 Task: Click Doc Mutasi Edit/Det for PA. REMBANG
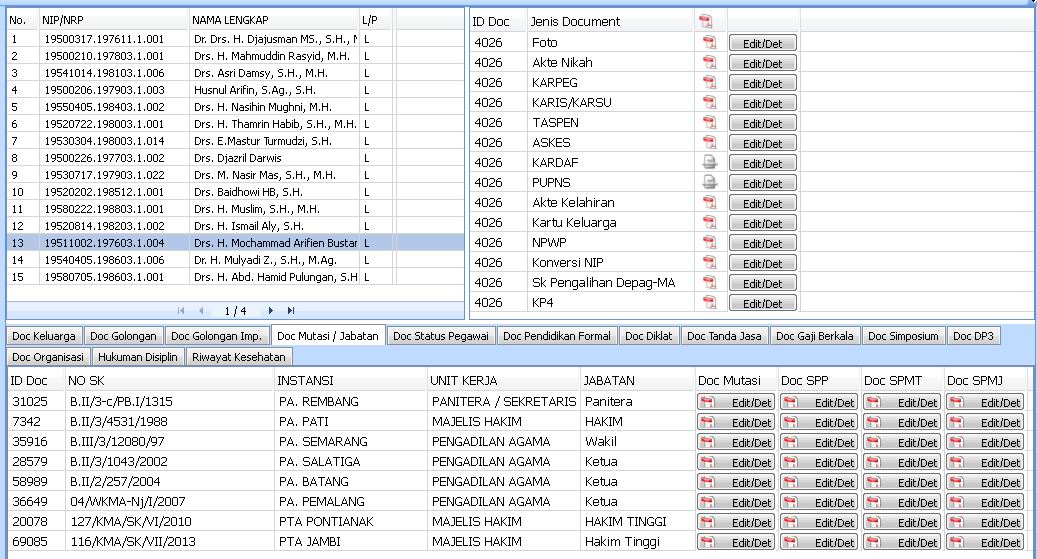[x=736, y=403]
